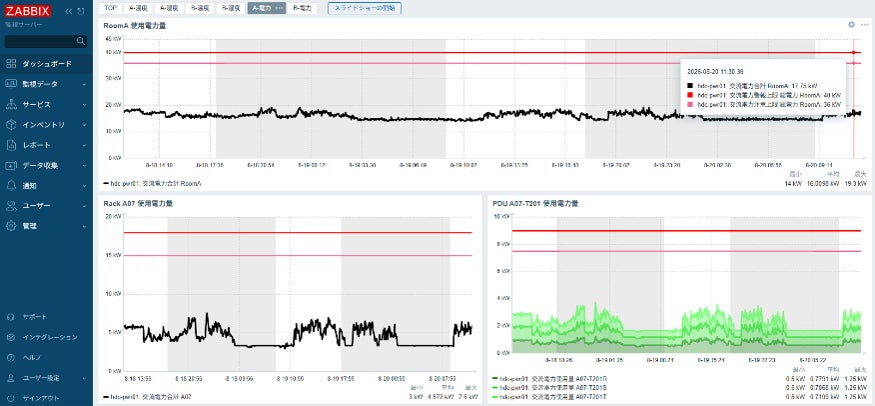Open RoomA widget gear settings icon
Screen dimensions: 875x406
[851, 25]
